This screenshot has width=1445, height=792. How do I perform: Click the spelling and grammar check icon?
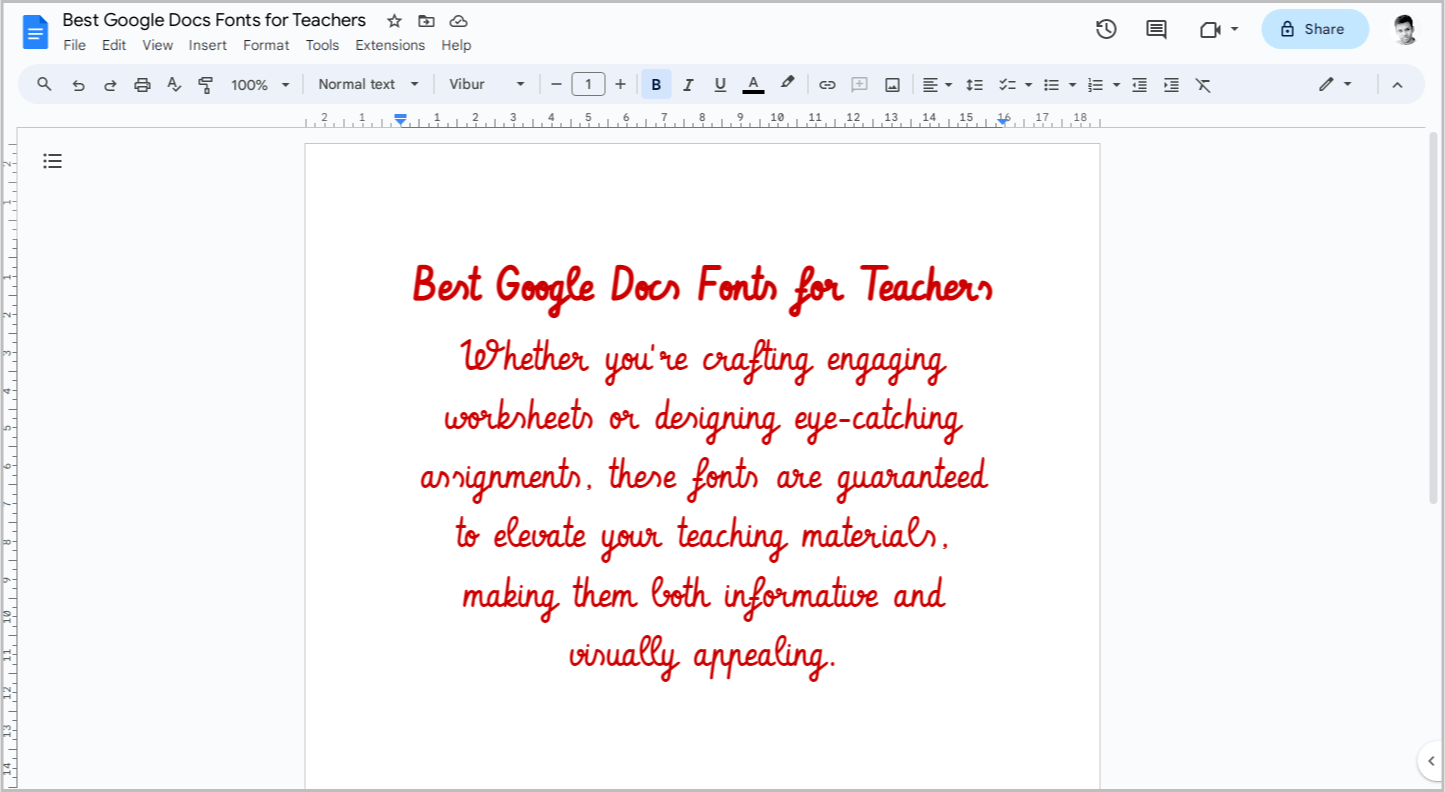(174, 84)
